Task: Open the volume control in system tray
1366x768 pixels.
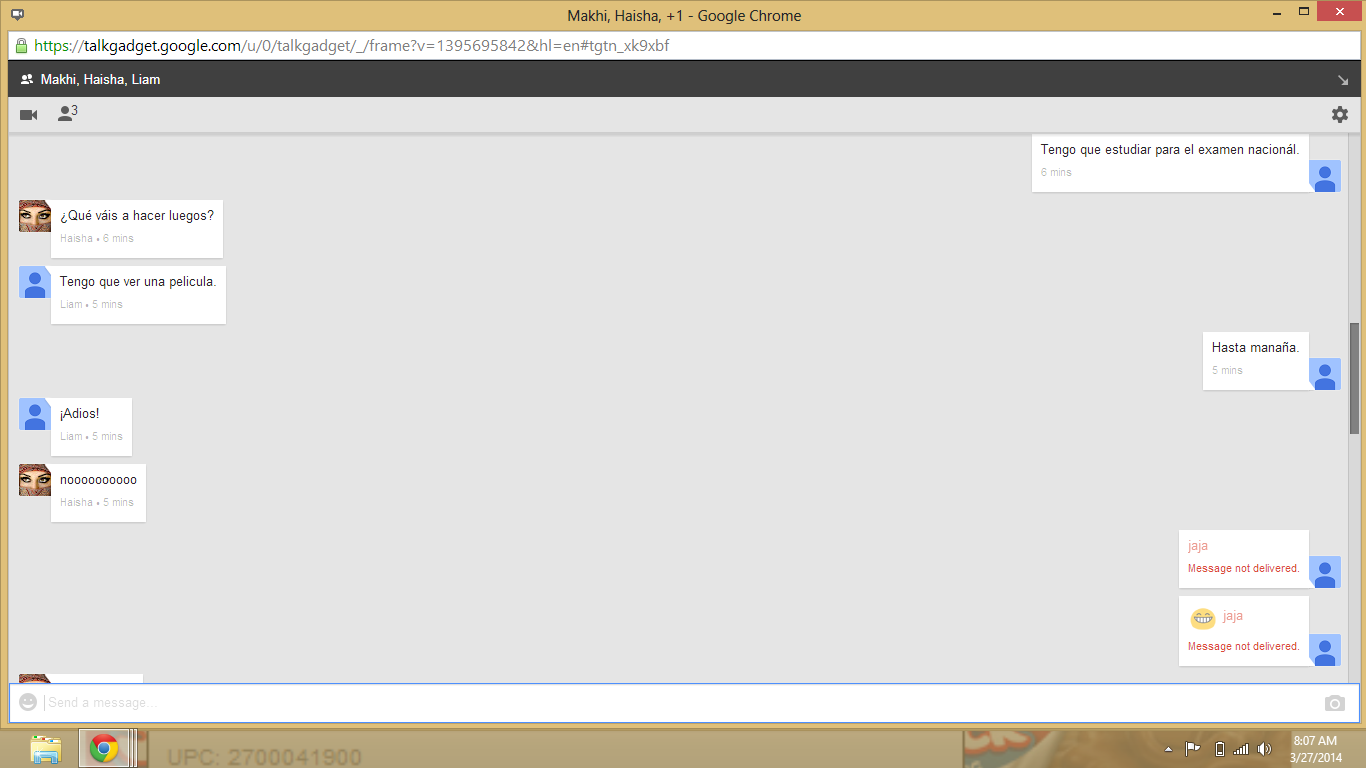Action: (x=1265, y=749)
